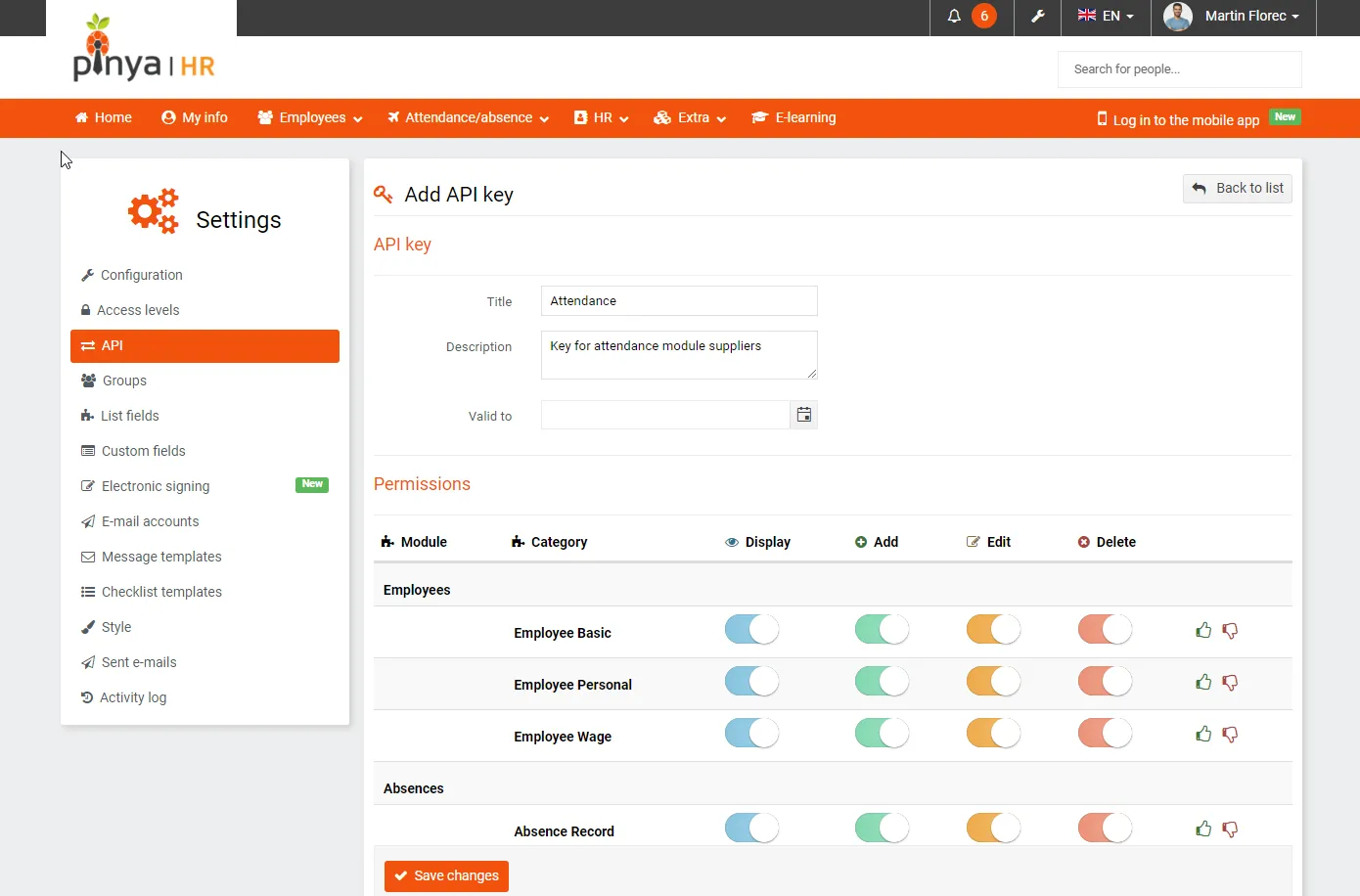Toggle Delete permission for Employee Basic
Viewport: 1360px width, 896px height.
click(1105, 629)
